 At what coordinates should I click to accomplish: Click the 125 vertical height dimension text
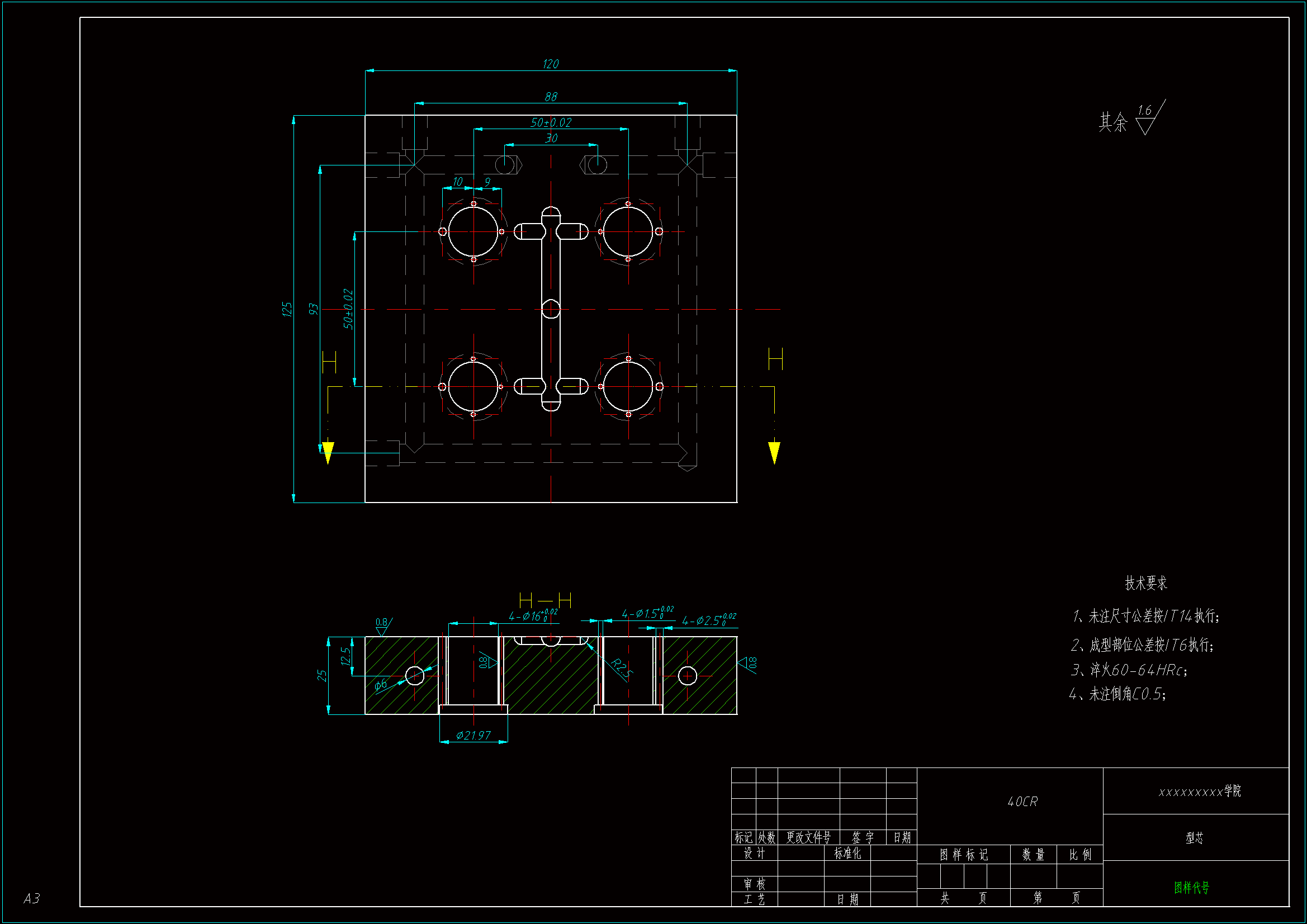click(287, 309)
